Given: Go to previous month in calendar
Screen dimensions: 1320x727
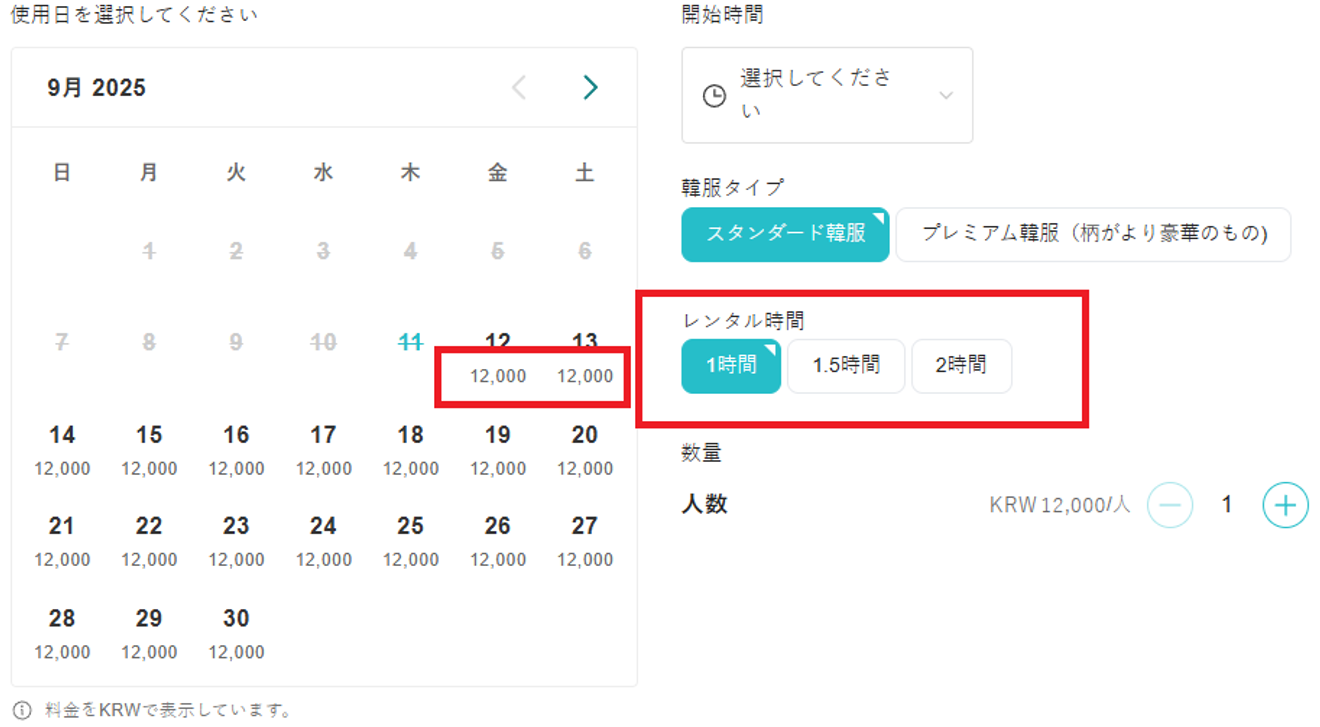Looking at the screenshot, I should (x=519, y=88).
